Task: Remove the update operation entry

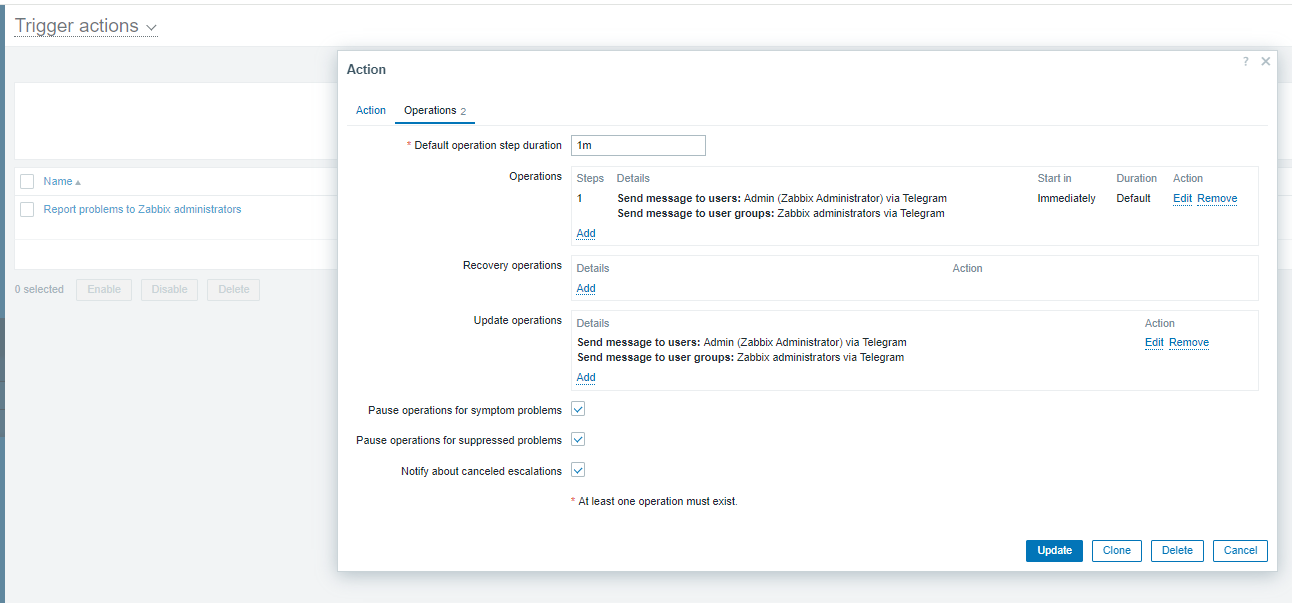Action: point(1189,343)
